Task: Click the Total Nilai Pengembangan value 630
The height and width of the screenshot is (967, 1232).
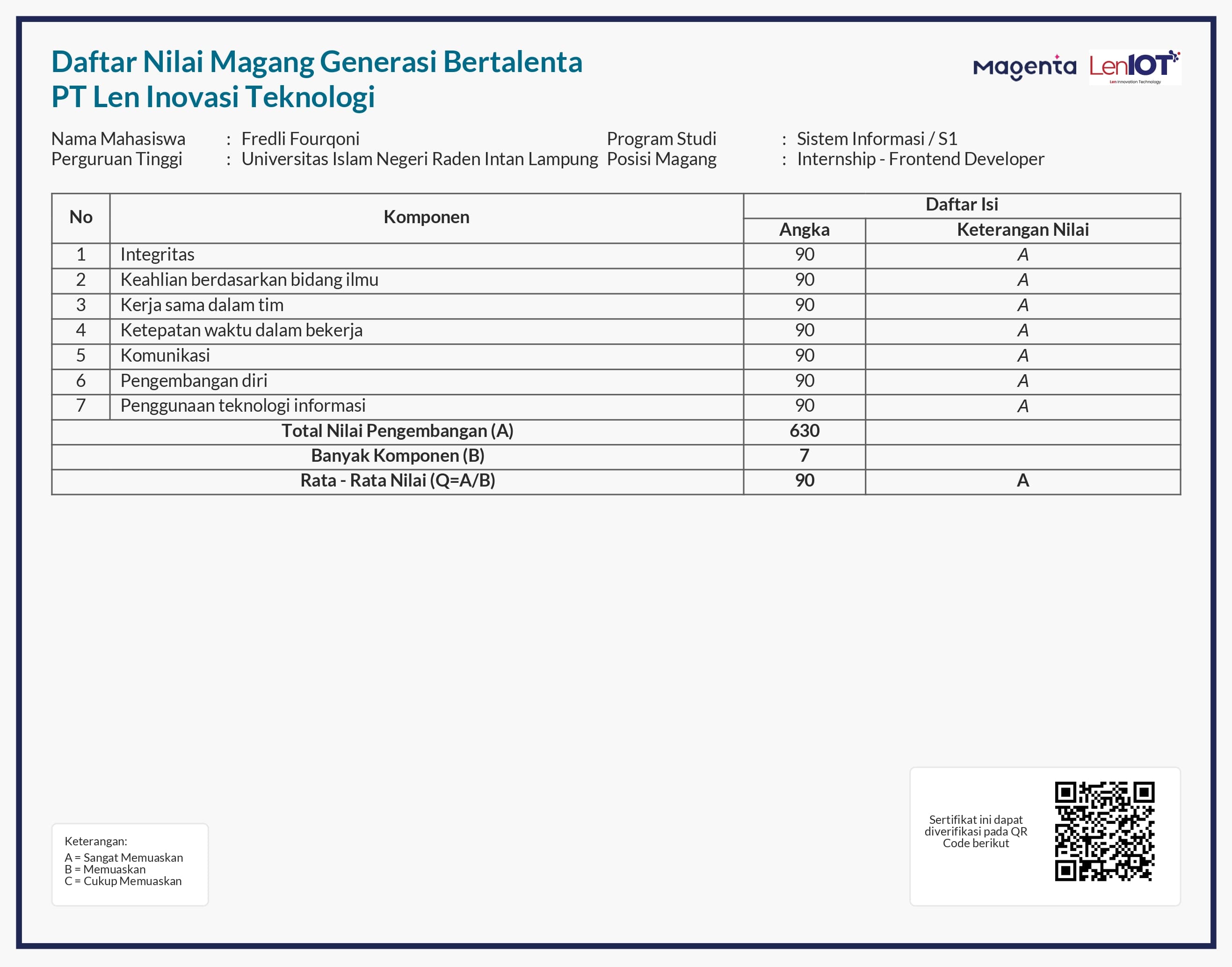Action: tap(805, 430)
